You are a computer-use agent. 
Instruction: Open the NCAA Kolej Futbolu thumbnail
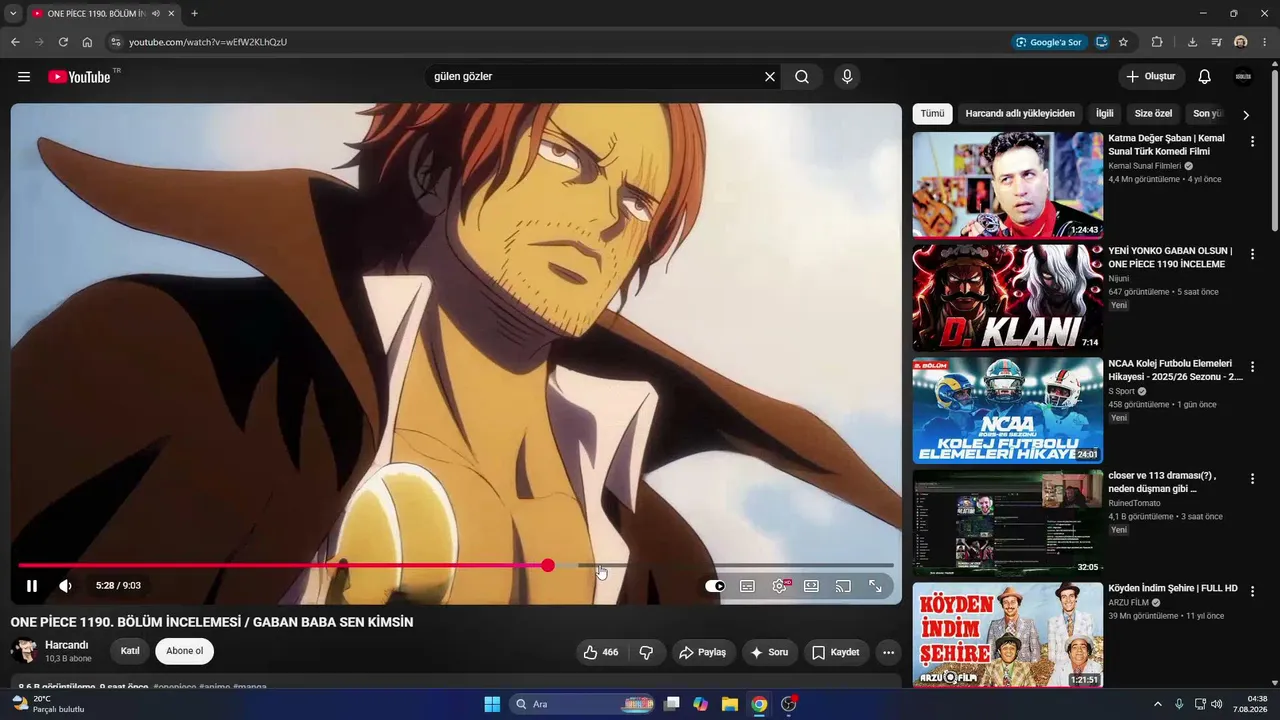pos(1008,410)
